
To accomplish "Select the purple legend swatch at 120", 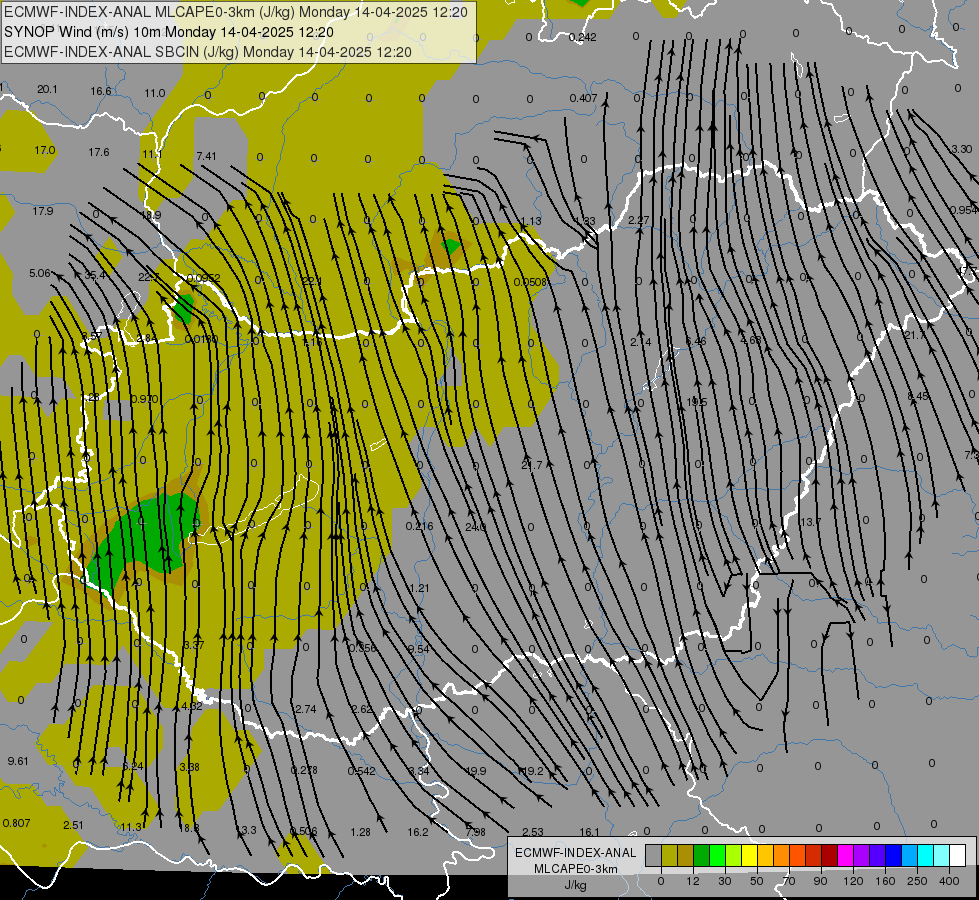I will [862, 855].
